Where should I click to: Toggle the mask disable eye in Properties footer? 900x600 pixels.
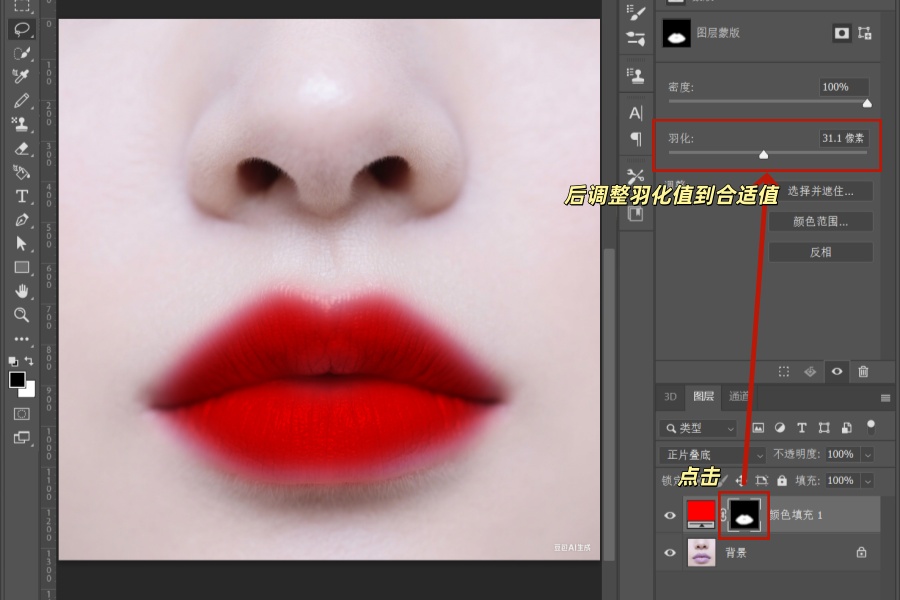point(837,372)
